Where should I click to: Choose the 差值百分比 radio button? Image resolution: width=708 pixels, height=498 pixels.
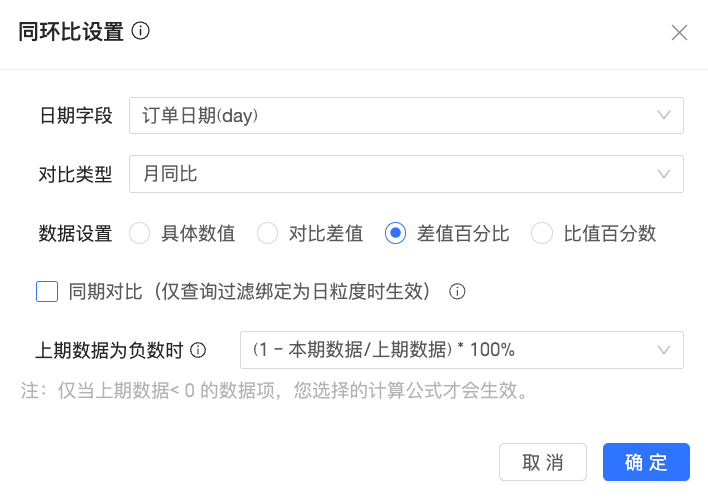click(395, 233)
